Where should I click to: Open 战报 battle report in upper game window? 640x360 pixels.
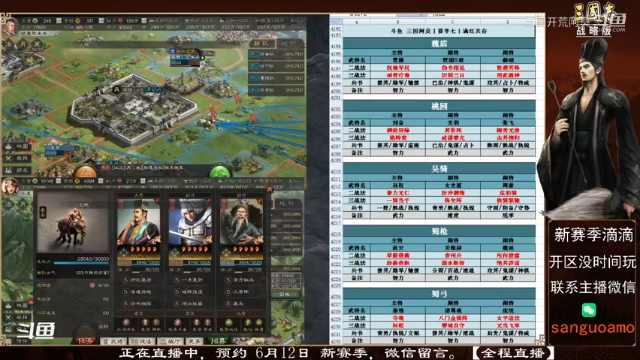pyautogui.click(x=17, y=158)
